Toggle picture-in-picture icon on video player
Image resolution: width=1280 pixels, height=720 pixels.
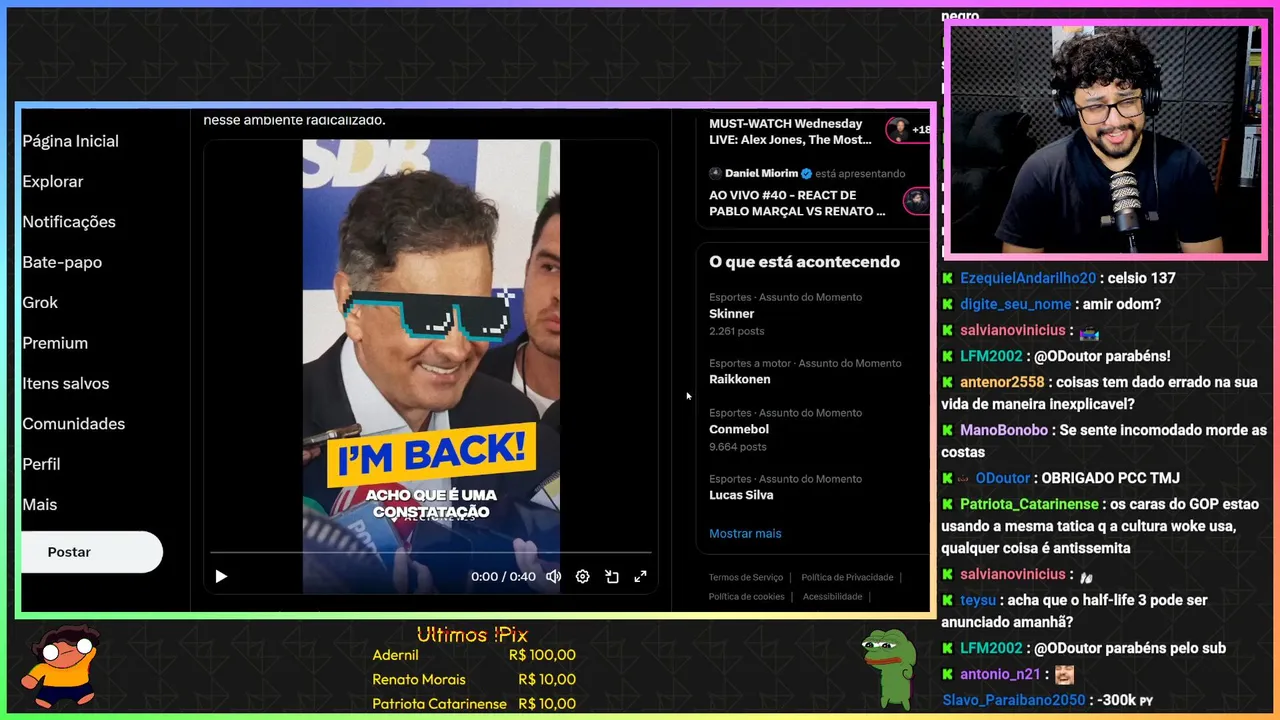[611, 576]
